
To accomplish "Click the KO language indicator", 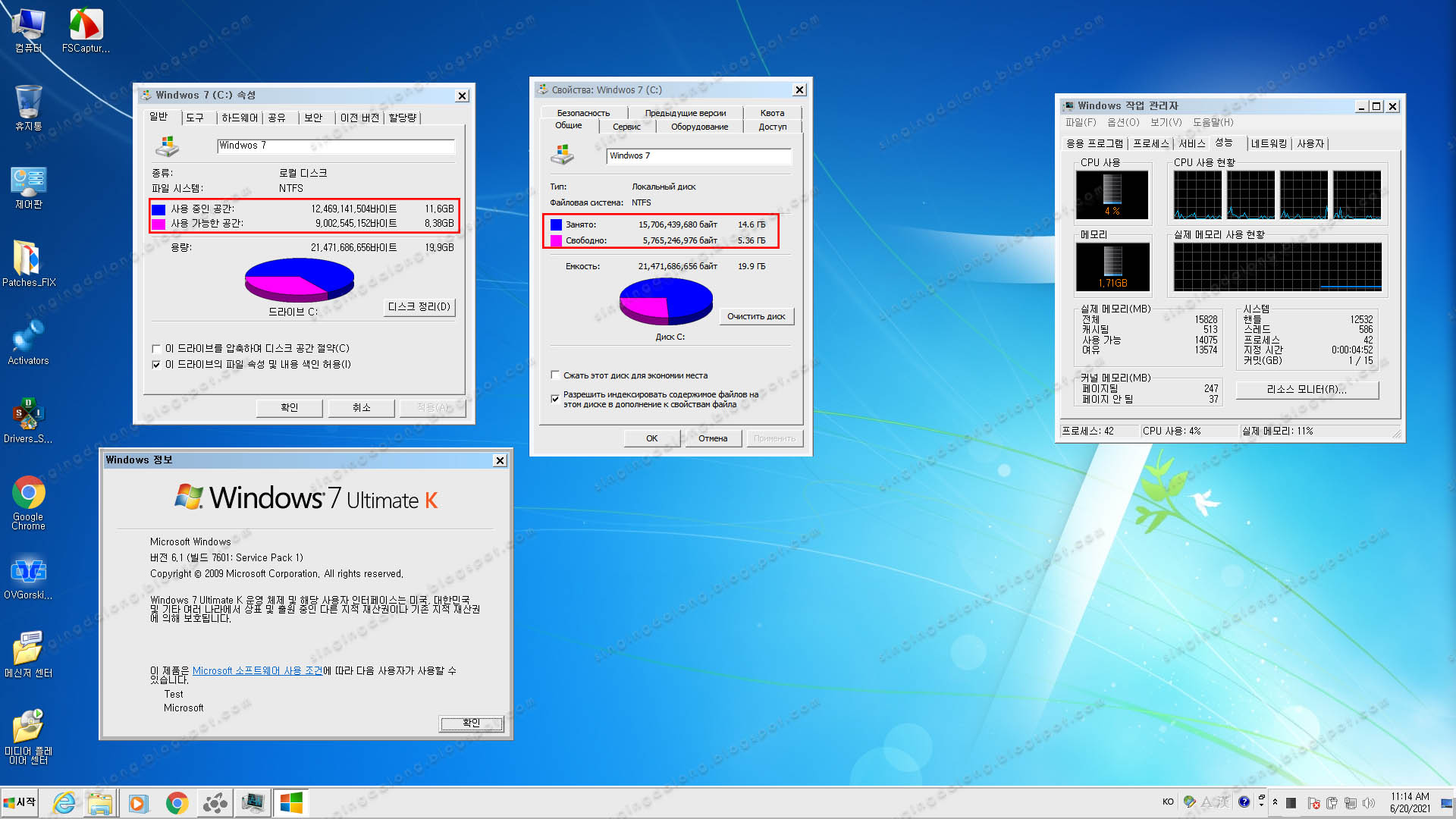I will click(1168, 802).
